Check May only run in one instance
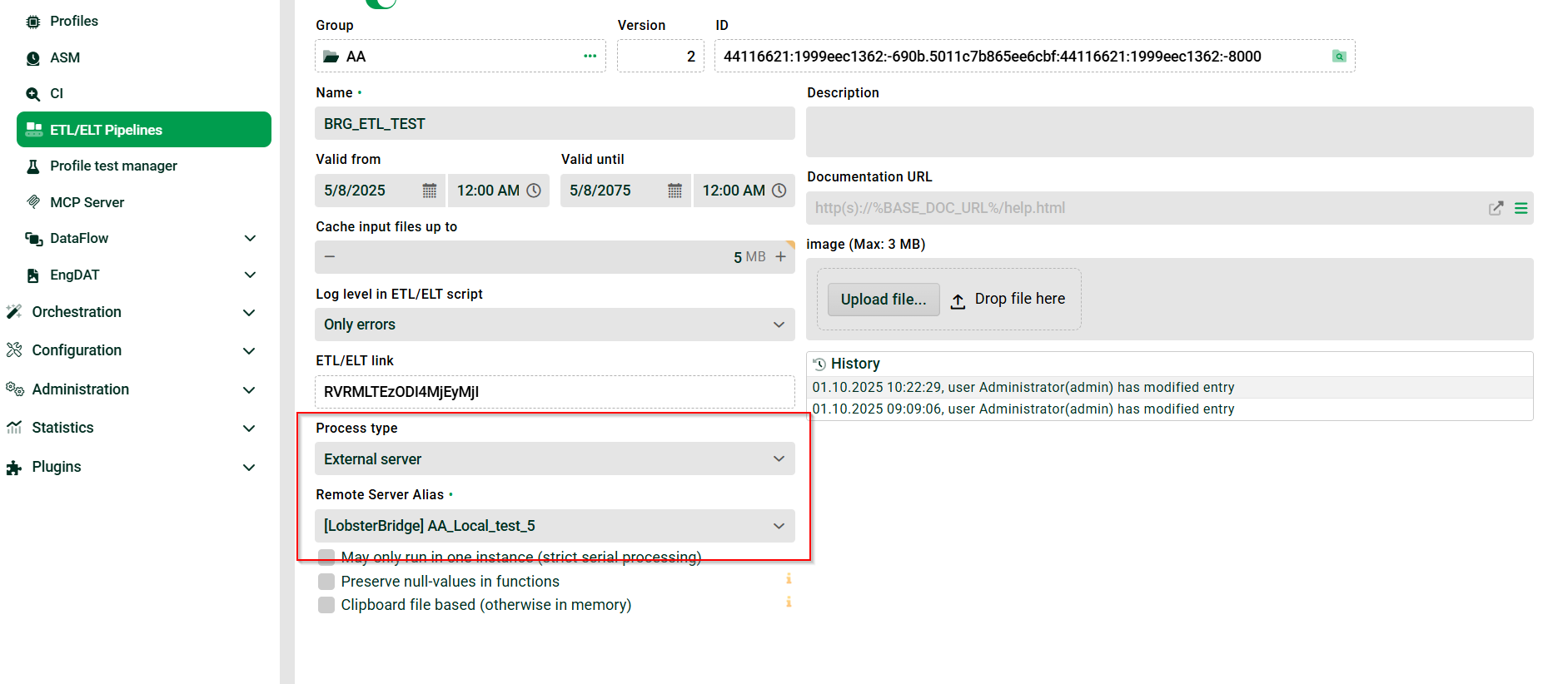This screenshot has height=684, width=1568. (x=326, y=557)
